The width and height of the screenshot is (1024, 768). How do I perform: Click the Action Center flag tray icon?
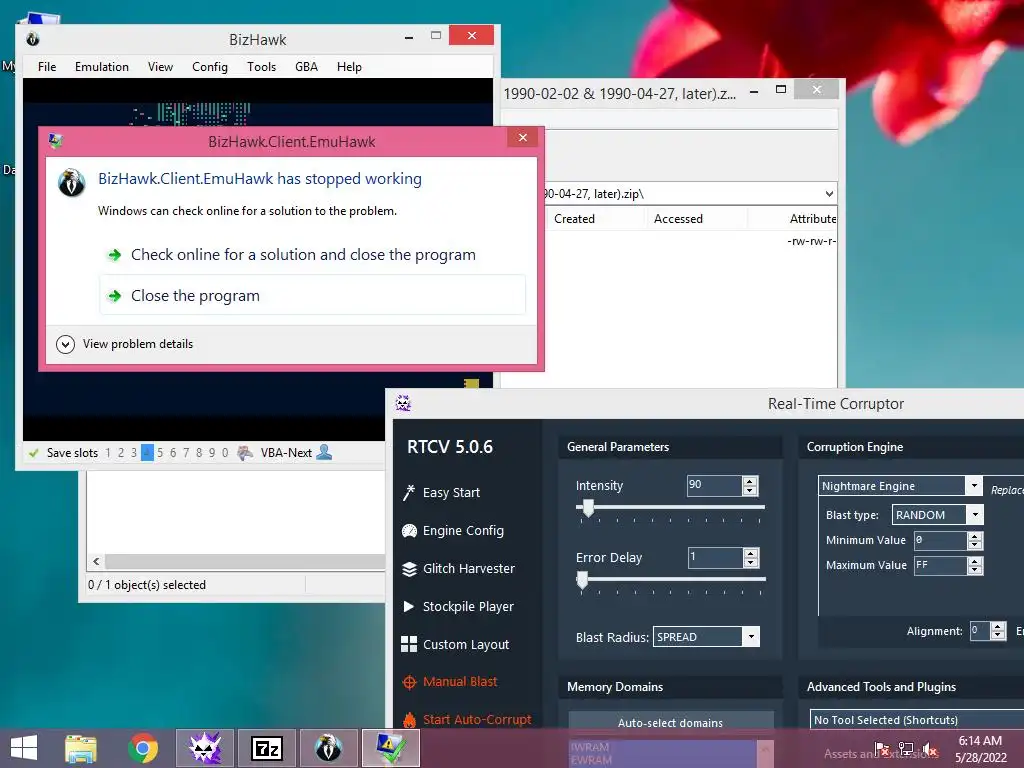tap(882, 749)
